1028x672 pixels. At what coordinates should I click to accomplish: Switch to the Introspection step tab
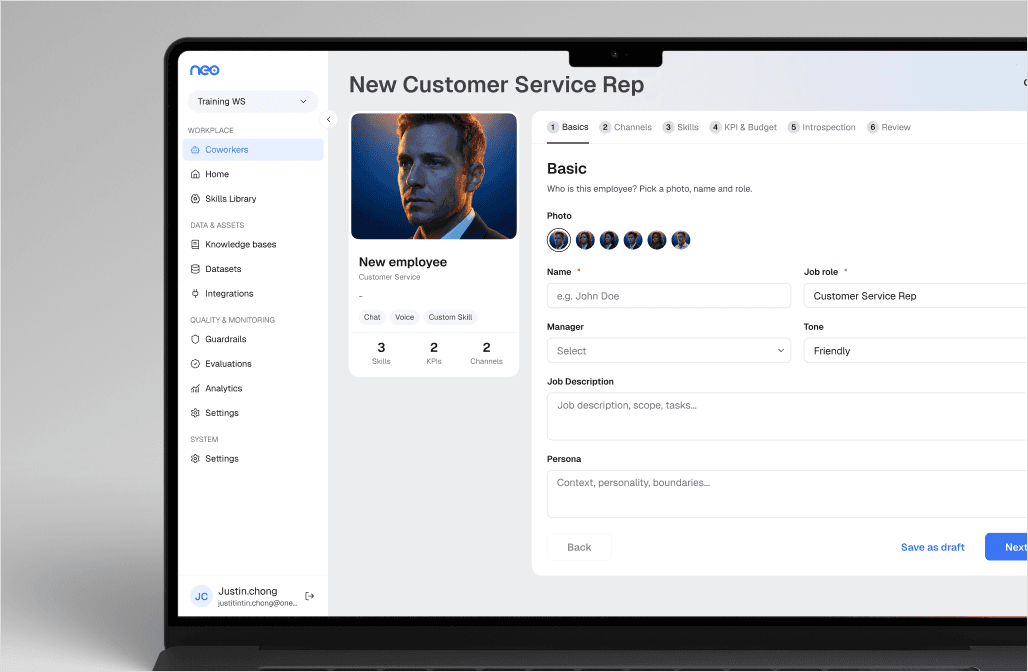[x=822, y=127]
